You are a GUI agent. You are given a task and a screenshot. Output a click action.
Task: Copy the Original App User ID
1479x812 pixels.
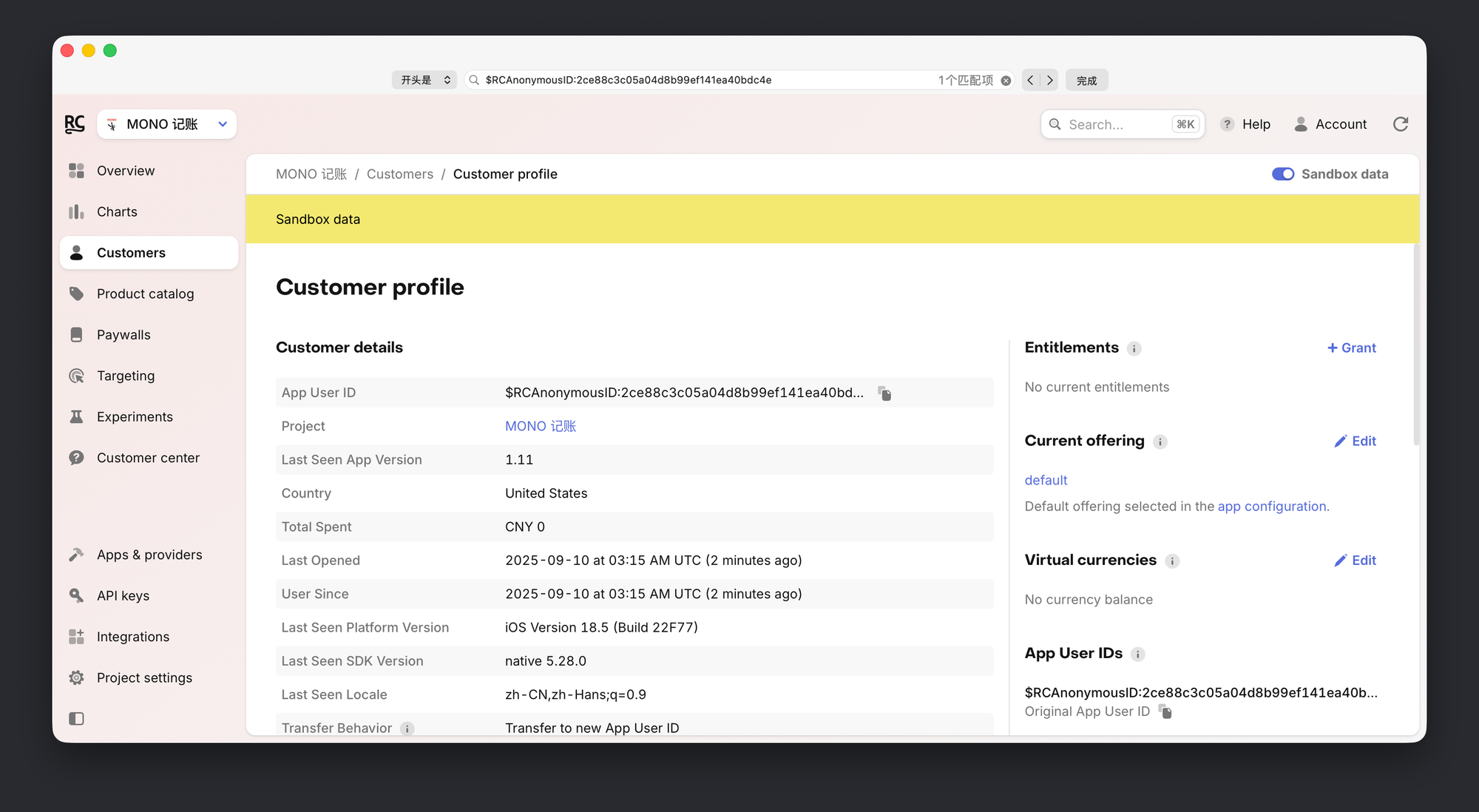[1165, 712]
